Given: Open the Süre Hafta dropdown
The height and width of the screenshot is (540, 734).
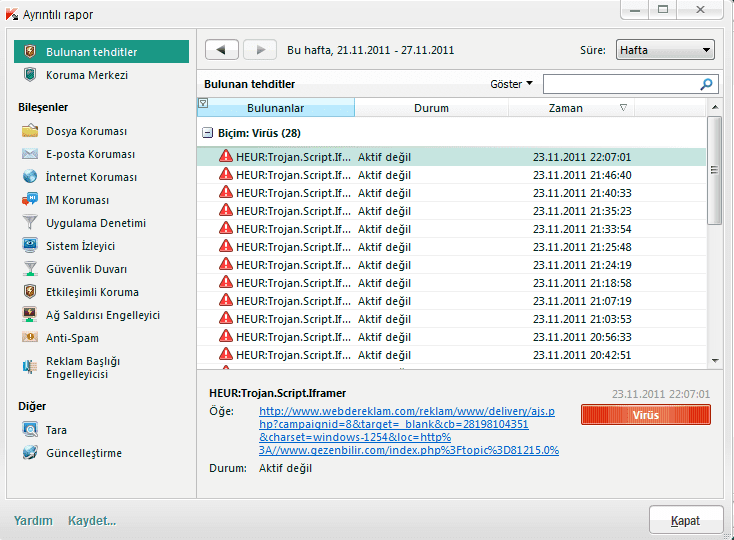Looking at the screenshot, I should point(664,50).
